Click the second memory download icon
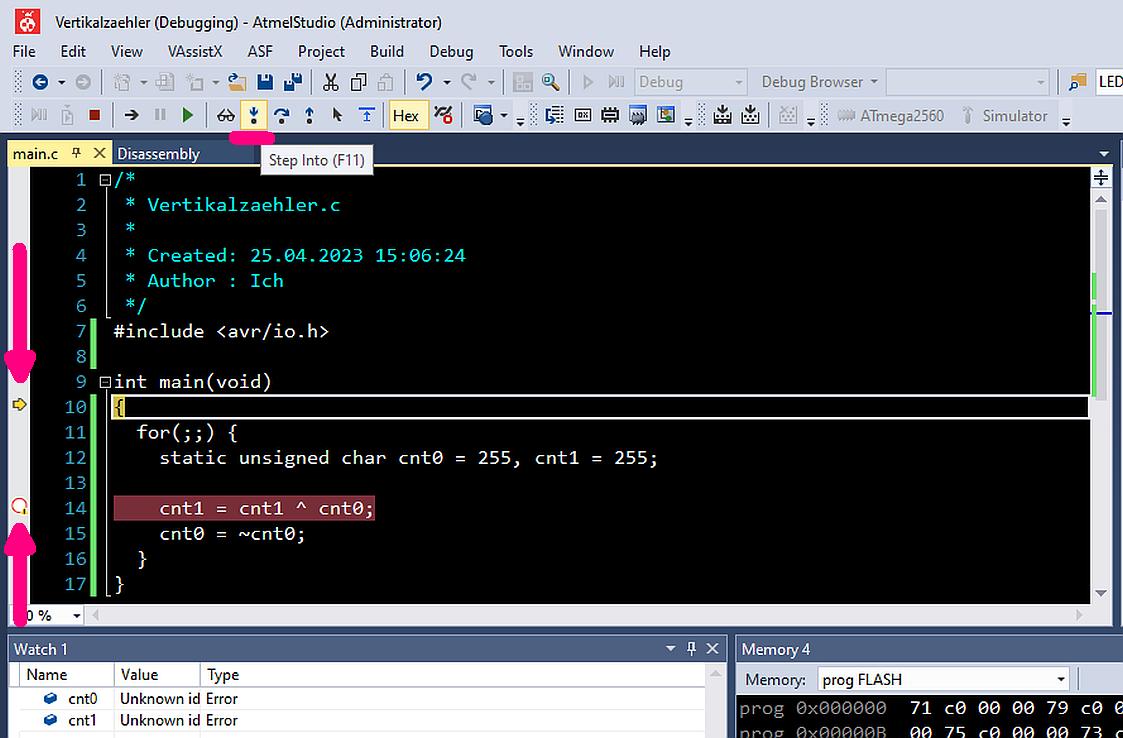 [750, 115]
